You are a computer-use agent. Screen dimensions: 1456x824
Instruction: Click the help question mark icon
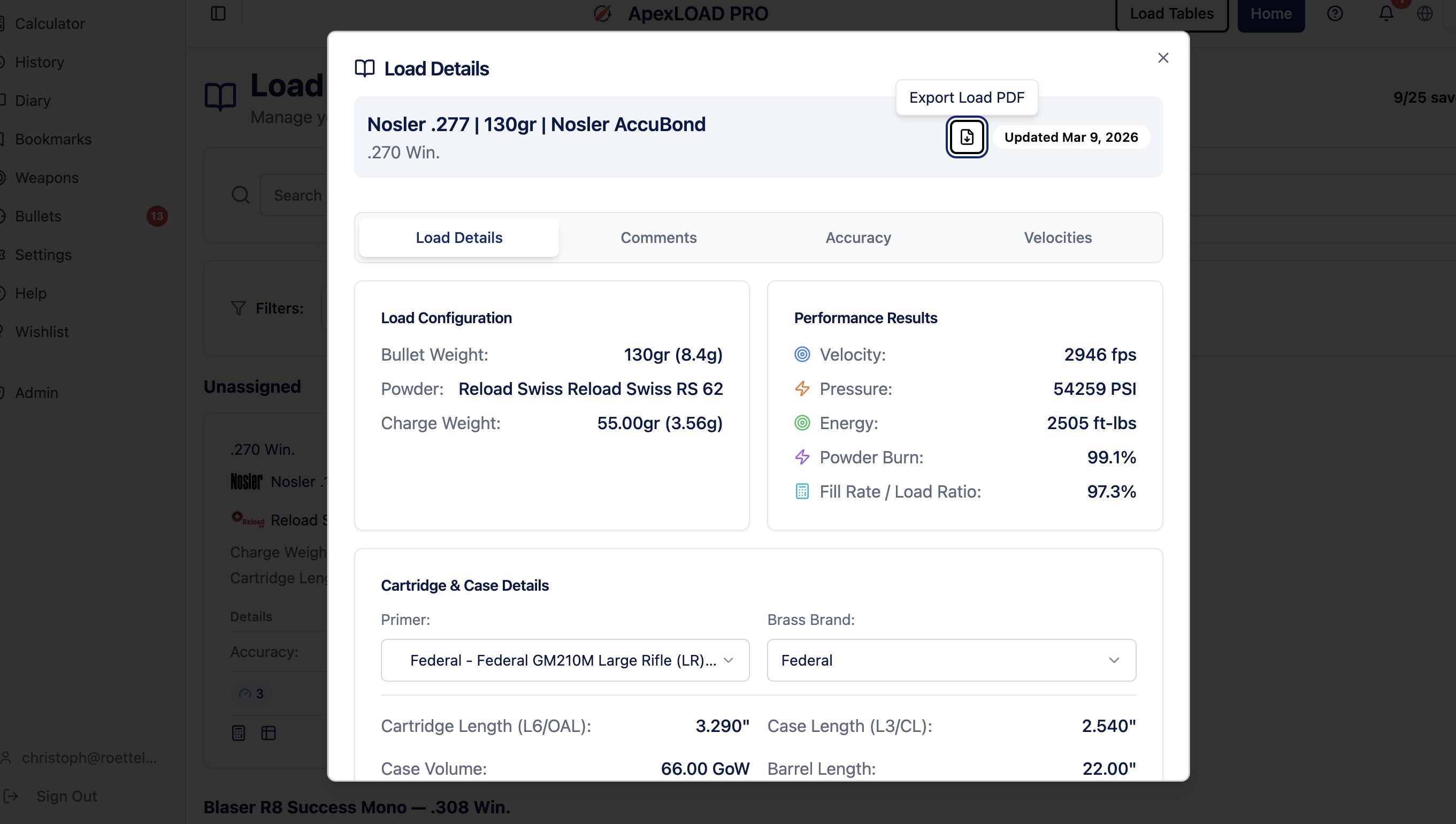tap(1335, 13)
